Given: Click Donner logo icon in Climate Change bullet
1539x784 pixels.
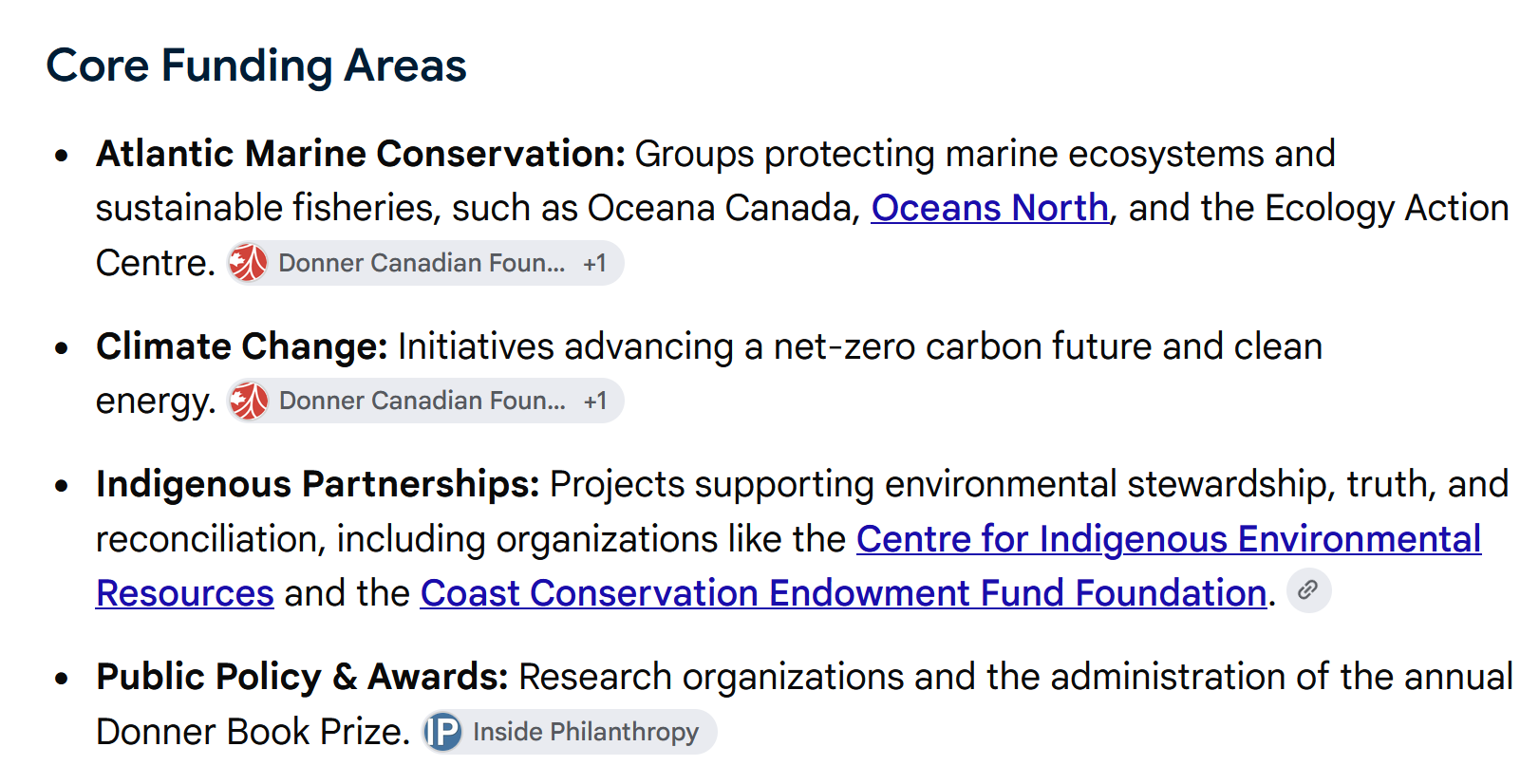Looking at the screenshot, I should point(249,401).
